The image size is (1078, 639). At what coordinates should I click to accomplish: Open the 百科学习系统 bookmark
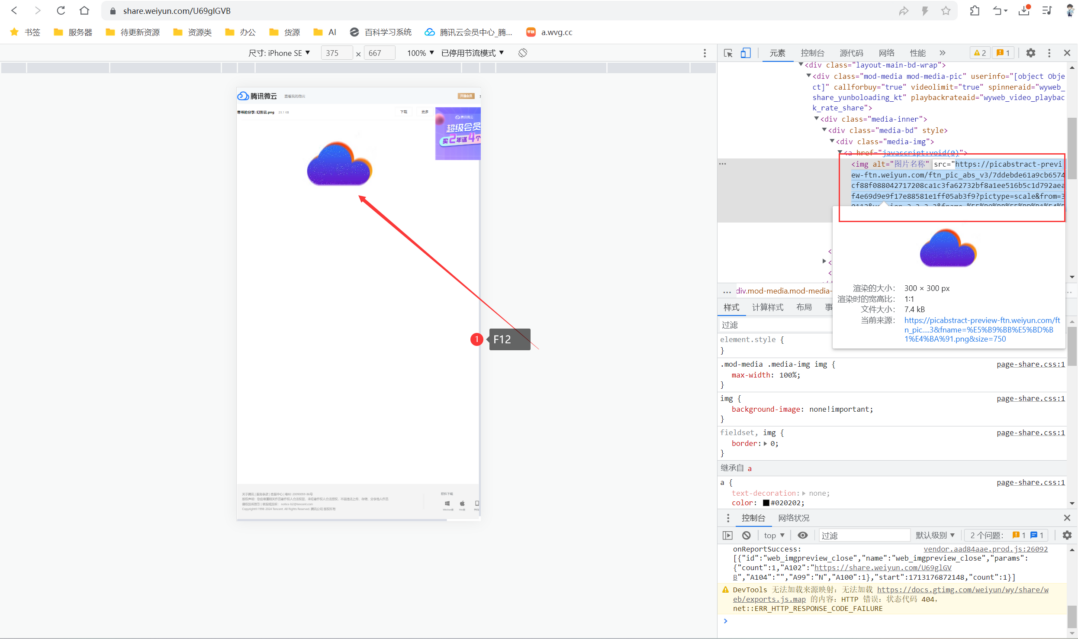(380, 32)
